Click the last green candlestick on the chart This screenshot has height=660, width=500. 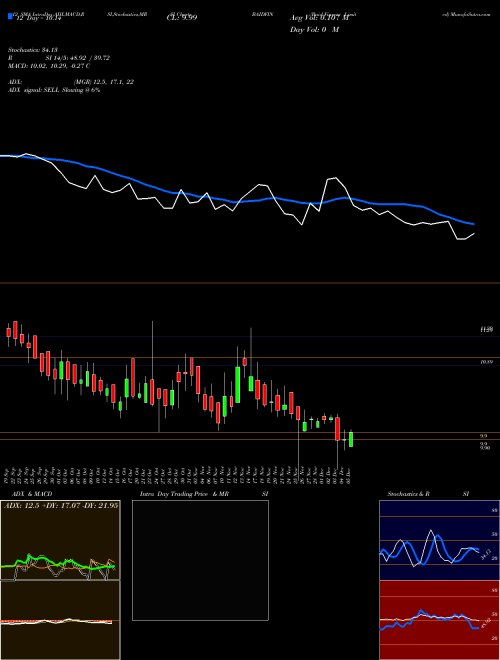pos(351,439)
